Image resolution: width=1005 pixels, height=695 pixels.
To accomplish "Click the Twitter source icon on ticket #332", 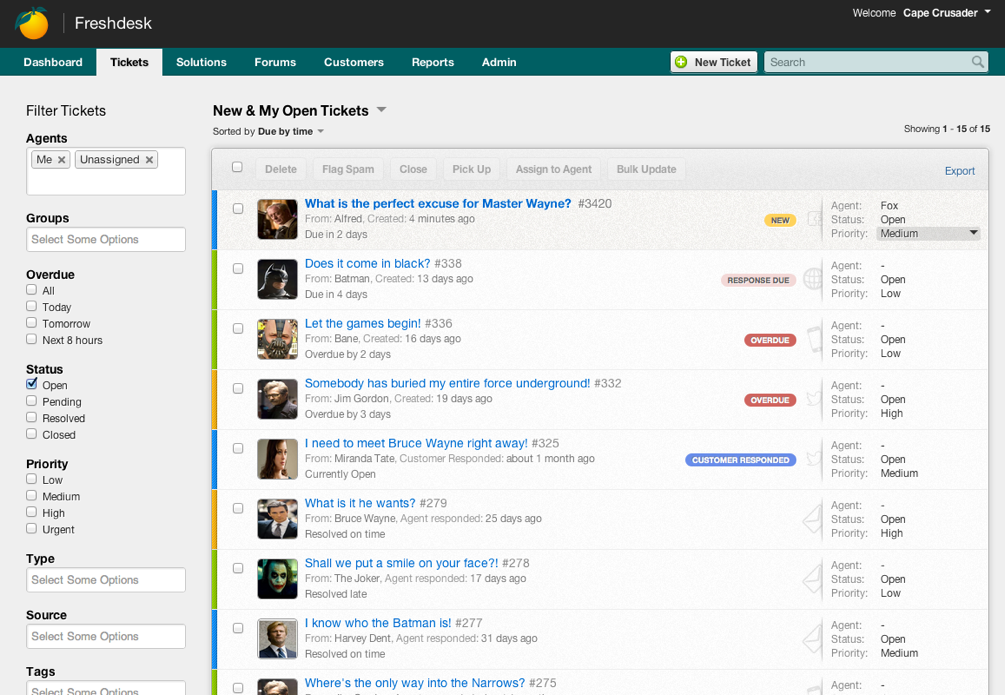I will (814, 399).
